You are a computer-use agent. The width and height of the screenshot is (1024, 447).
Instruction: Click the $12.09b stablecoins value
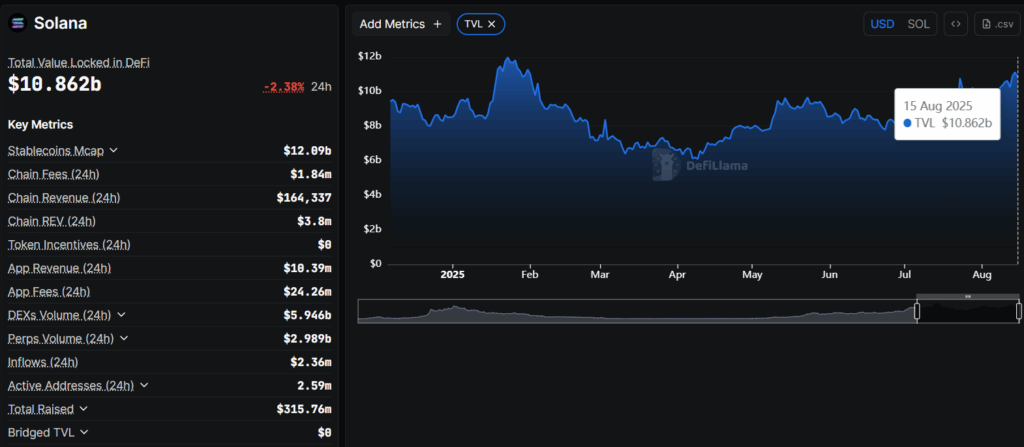pyautogui.click(x=307, y=150)
